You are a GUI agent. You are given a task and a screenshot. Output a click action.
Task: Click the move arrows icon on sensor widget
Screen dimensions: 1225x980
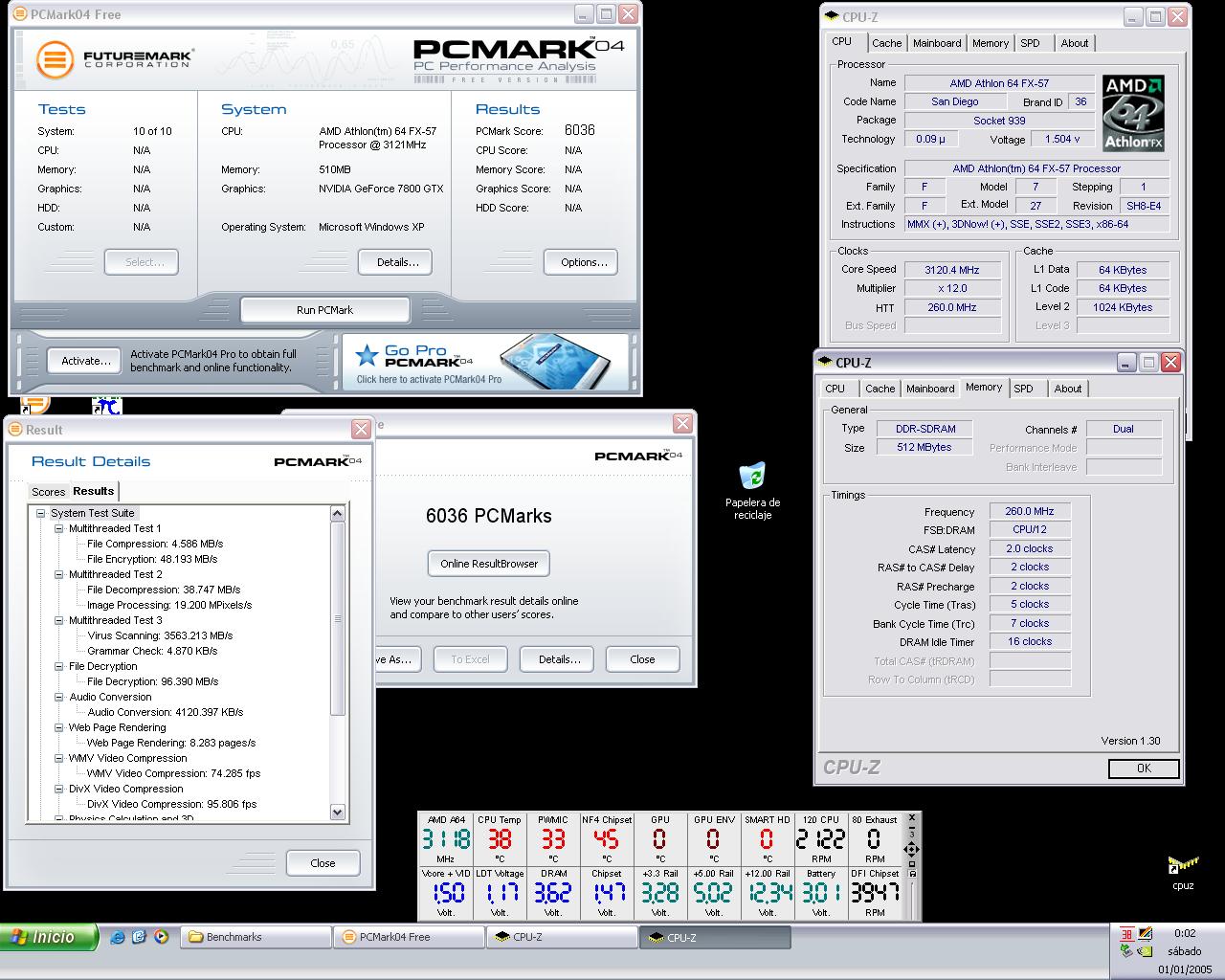(911, 850)
